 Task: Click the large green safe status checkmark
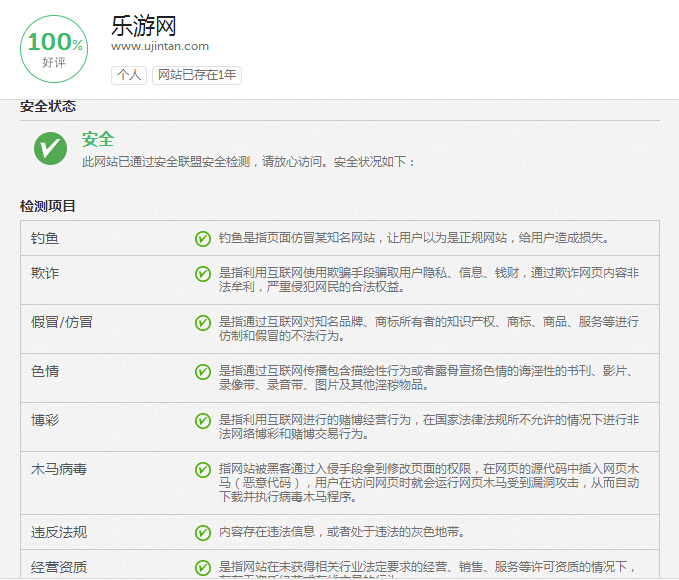(x=50, y=149)
